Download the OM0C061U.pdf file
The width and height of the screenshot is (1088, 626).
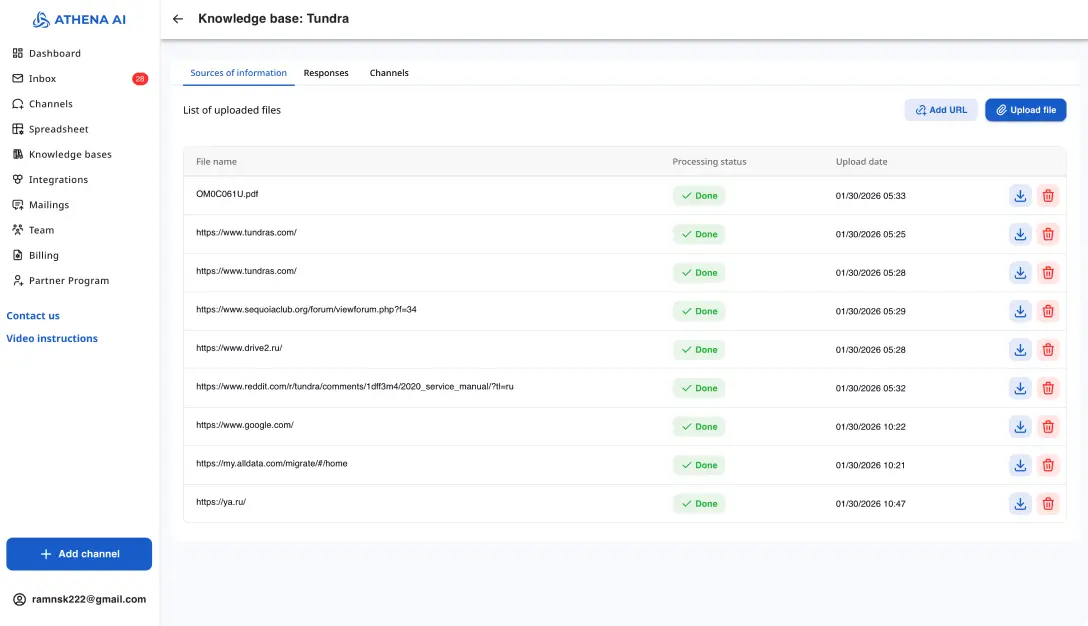(x=1020, y=196)
